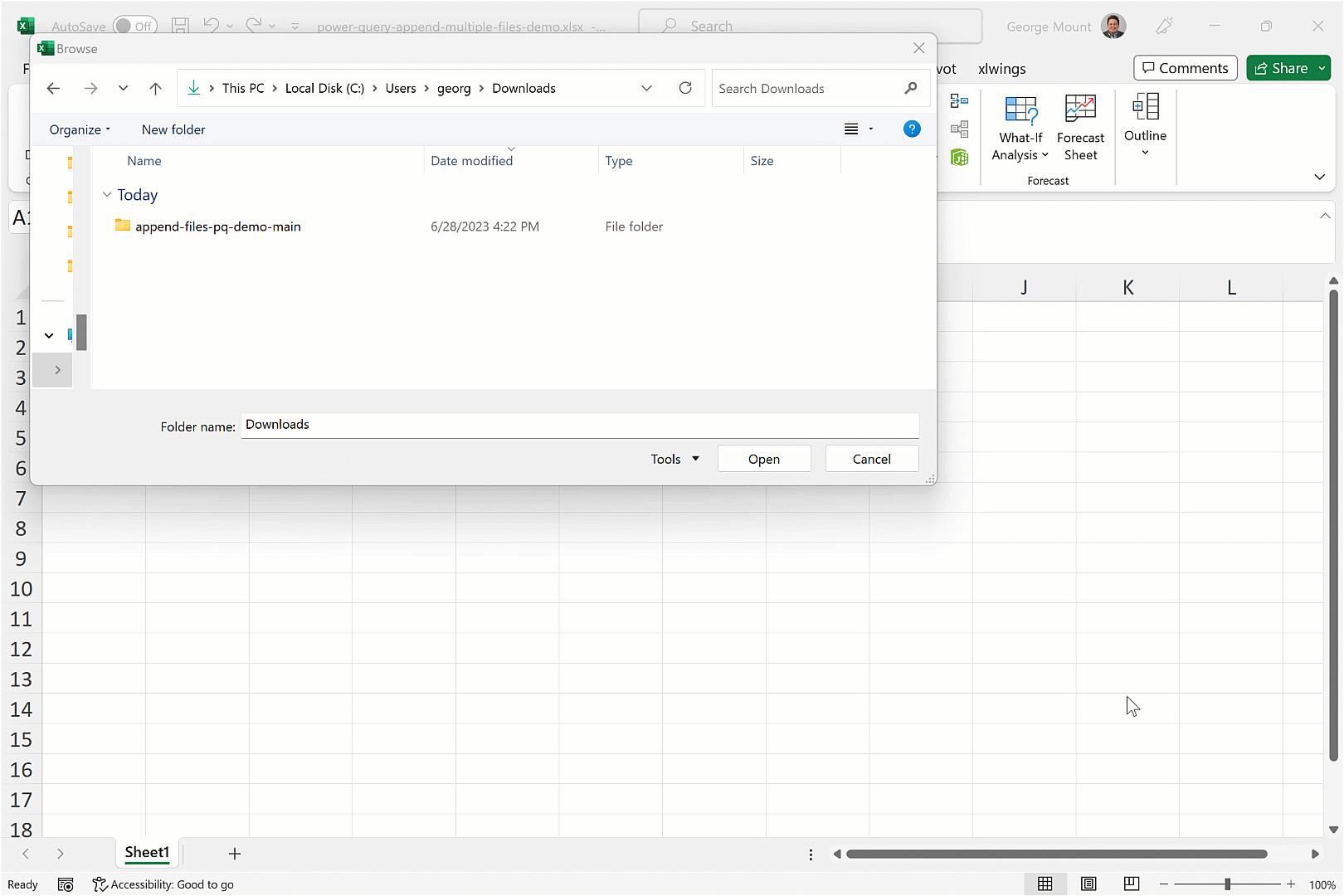Click the Open button
Screen dimensions: 1344x896
pyautogui.click(x=763, y=460)
